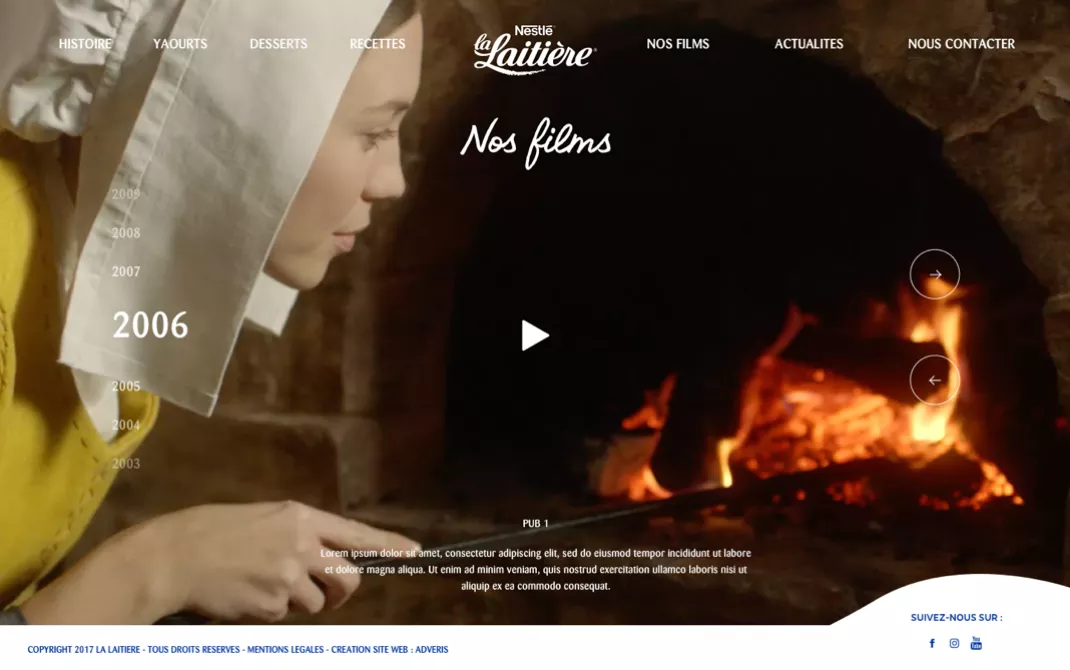The width and height of the screenshot is (1070, 670).
Task: Jump to year 2008 in timeline
Action: coord(126,233)
